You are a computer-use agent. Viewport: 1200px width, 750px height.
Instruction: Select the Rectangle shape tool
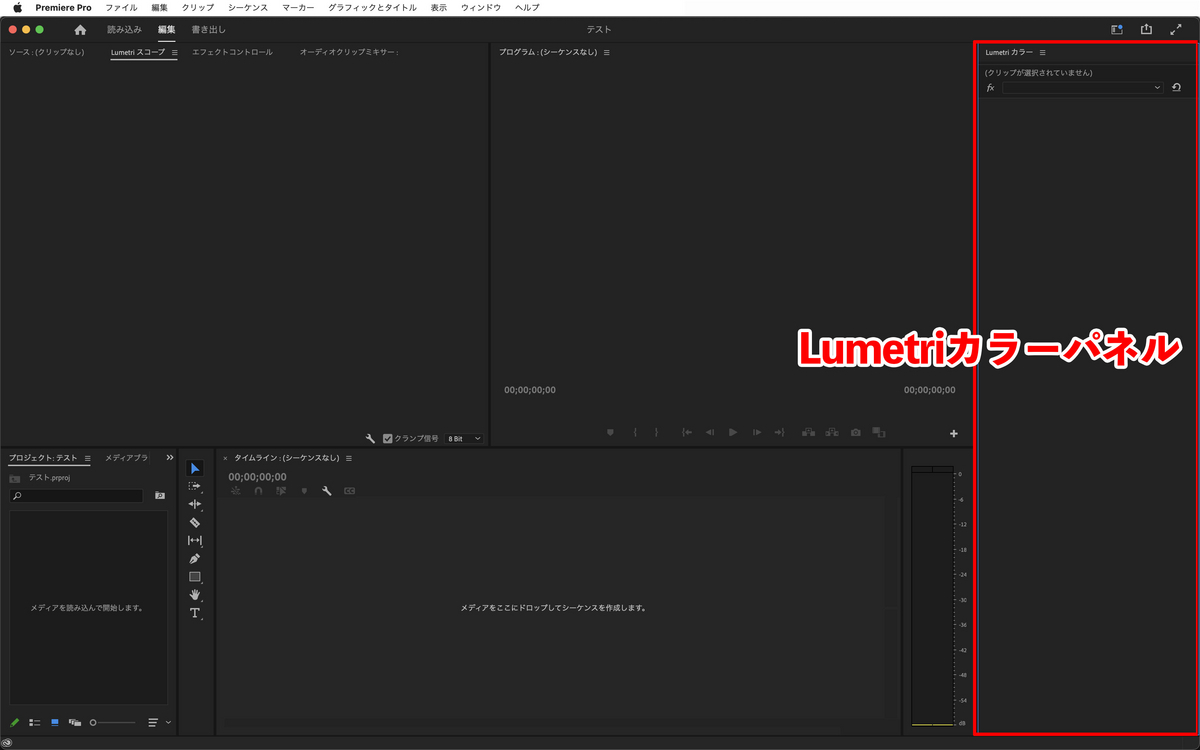coord(195,577)
